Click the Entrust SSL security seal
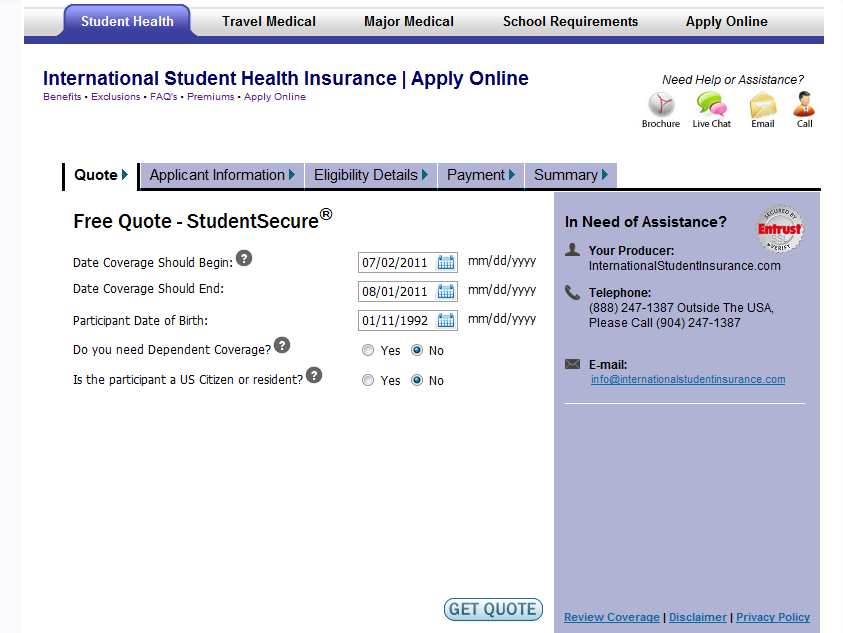The height and width of the screenshot is (633, 843). tap(780, 229)
